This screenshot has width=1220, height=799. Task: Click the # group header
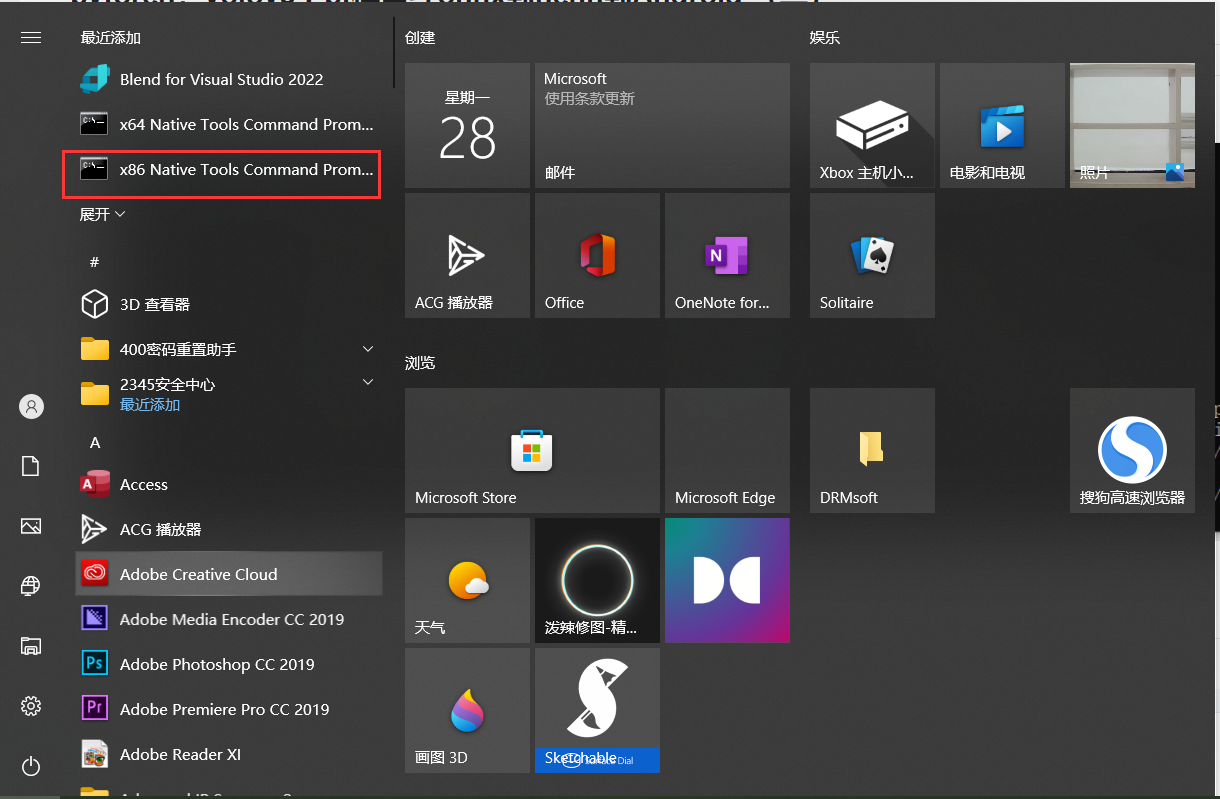tap(95, 262)
